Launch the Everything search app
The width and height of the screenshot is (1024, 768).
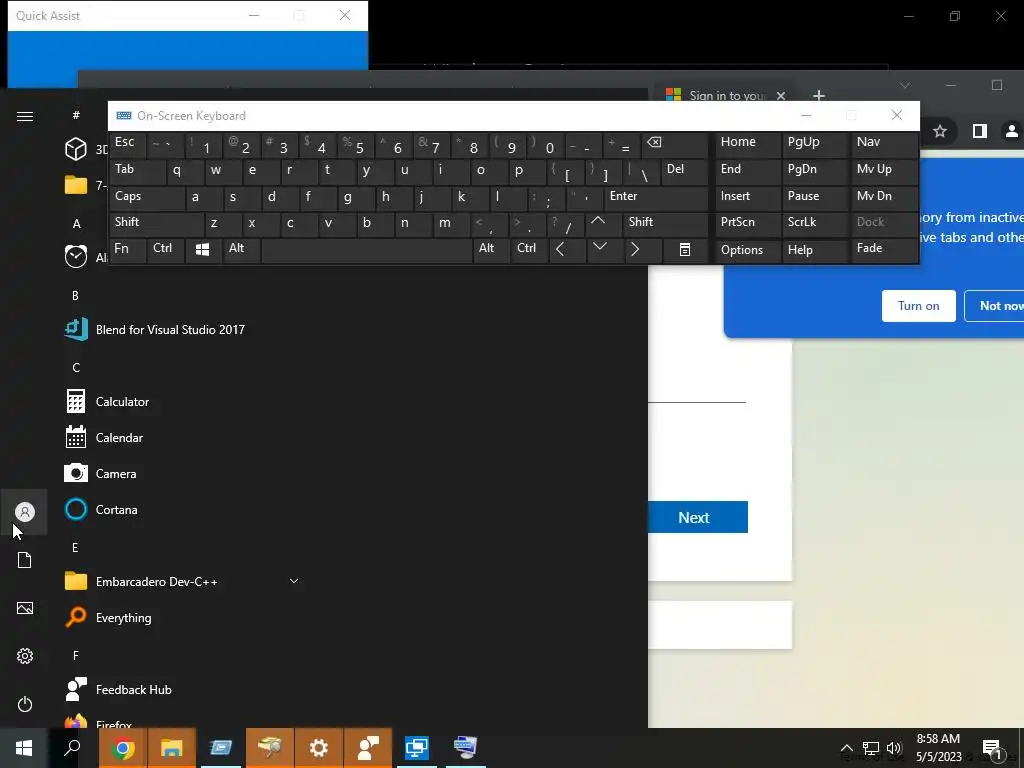(x=108, y=617)
